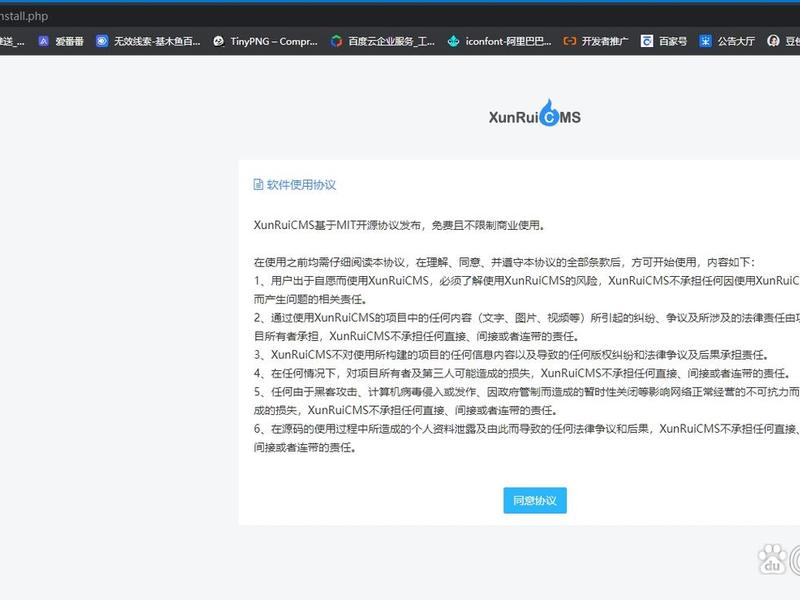Screen dimensions: 800x600
Task: Click the 无效线索 blue eye favicon
Action: [x=102, y=41]
